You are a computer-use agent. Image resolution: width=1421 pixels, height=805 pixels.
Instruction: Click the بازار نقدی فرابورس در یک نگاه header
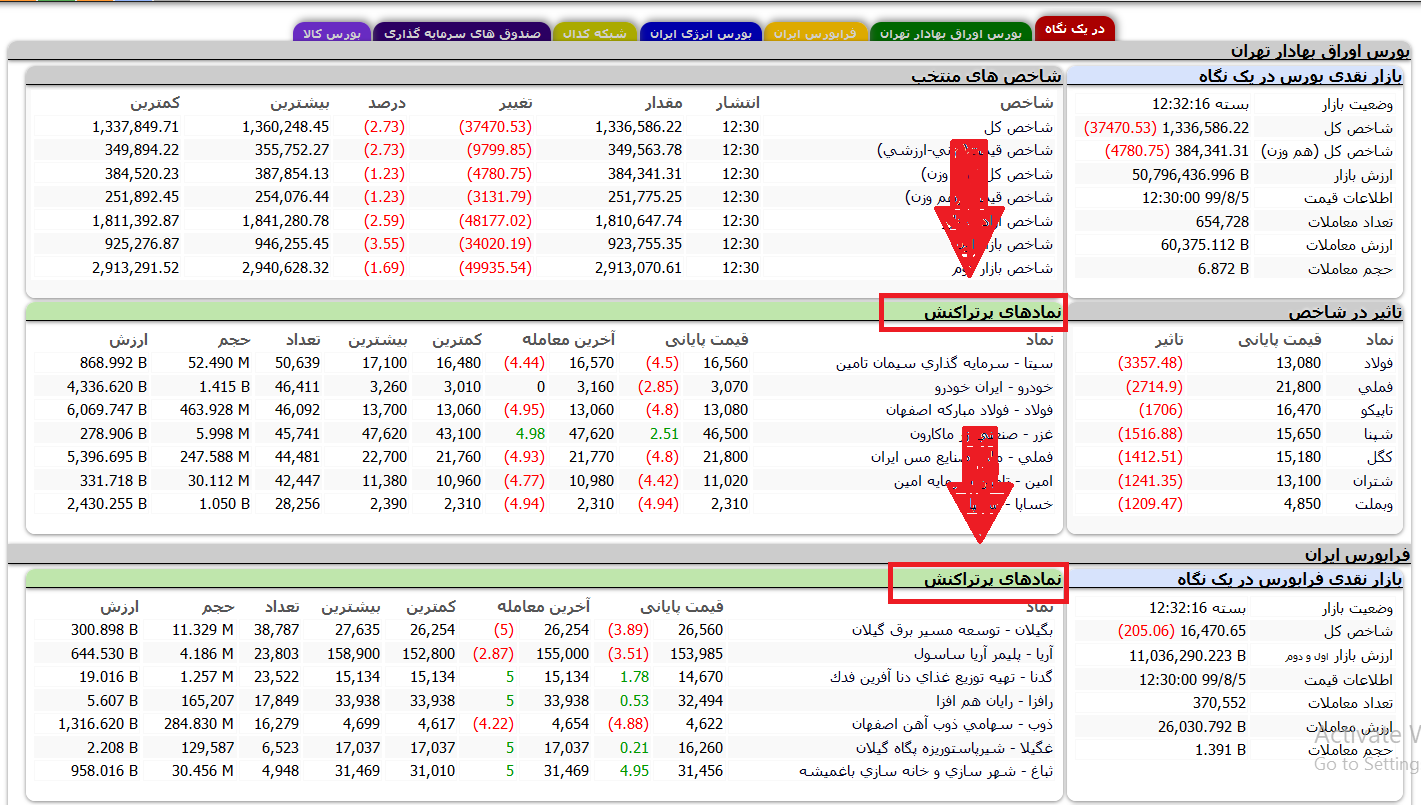[1289, 579]
